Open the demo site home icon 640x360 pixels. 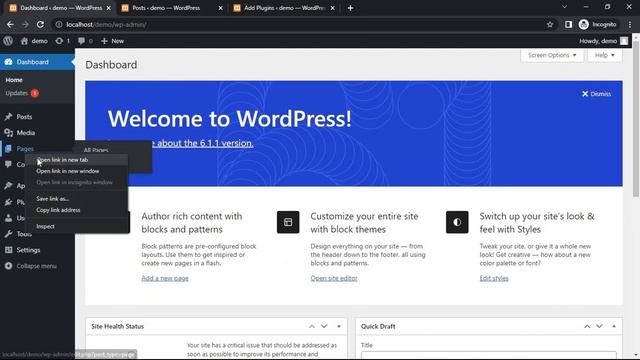point(24,41)
